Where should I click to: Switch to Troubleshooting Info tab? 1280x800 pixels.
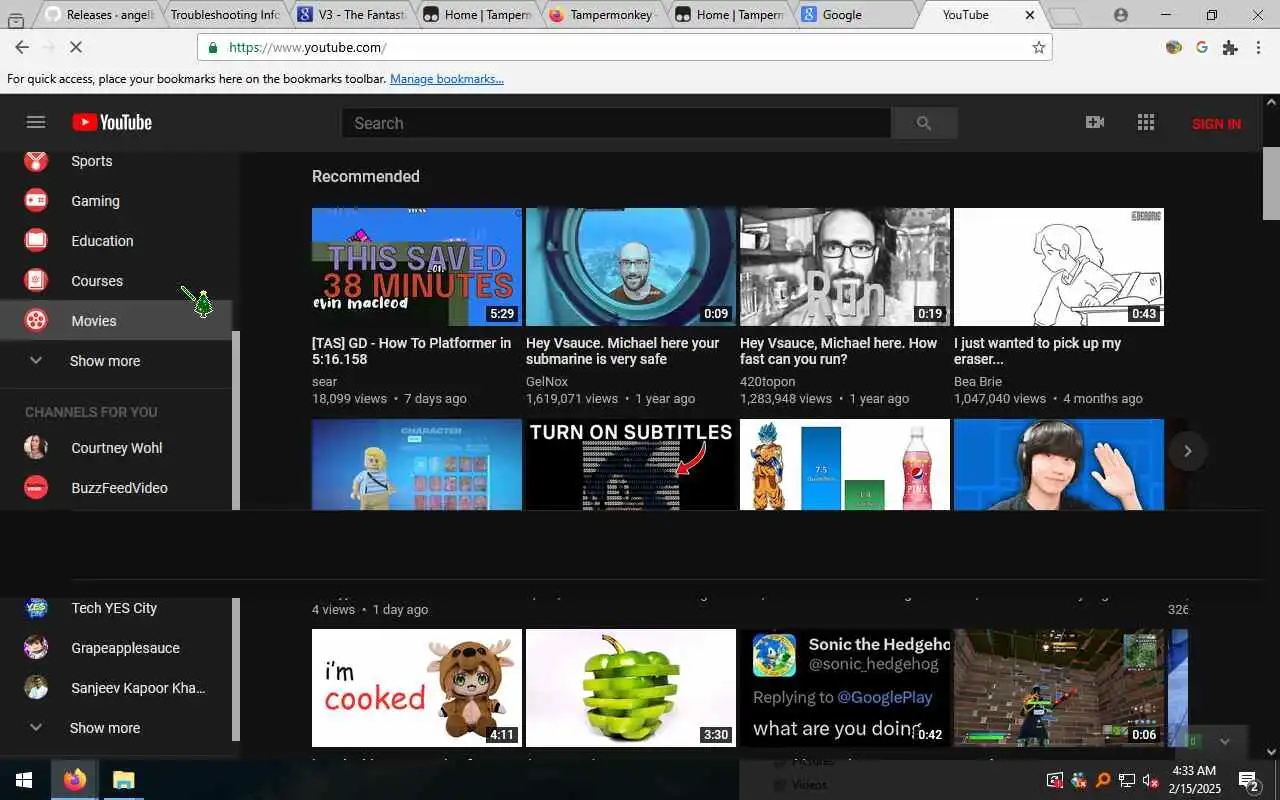tap(225, 15)
